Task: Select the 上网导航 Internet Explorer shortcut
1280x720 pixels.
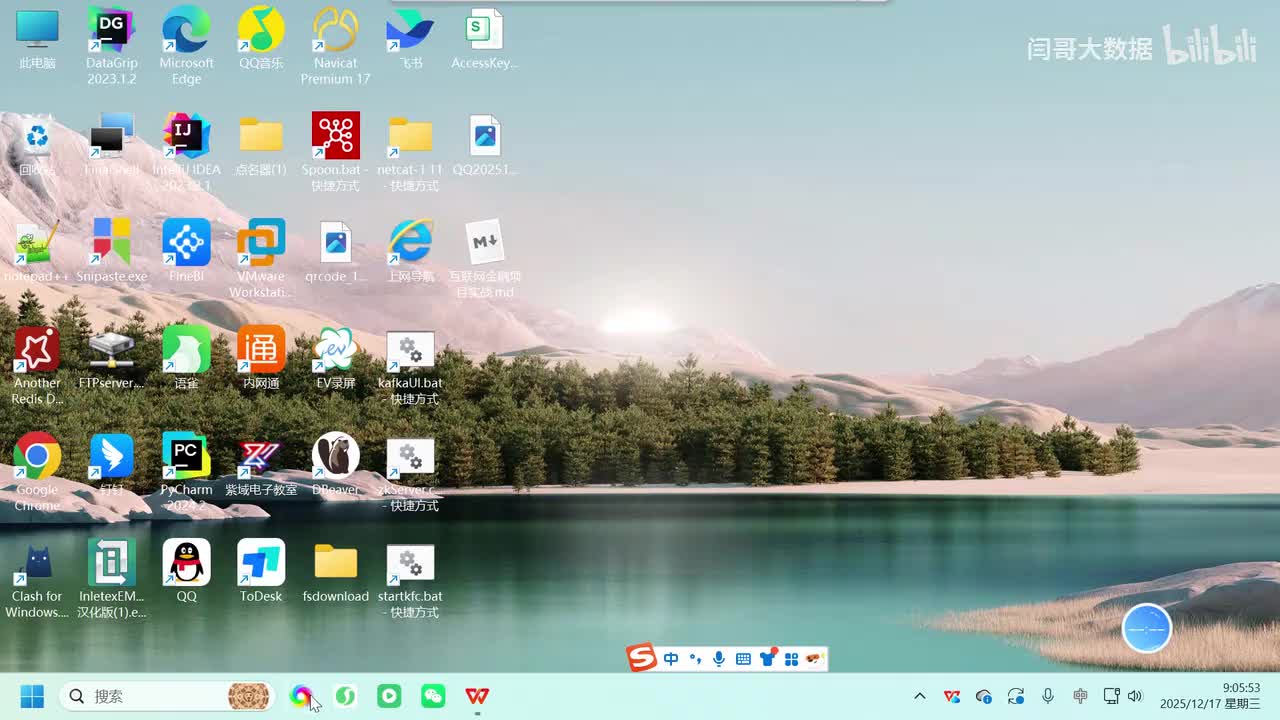Action: [x=410, y=252]
